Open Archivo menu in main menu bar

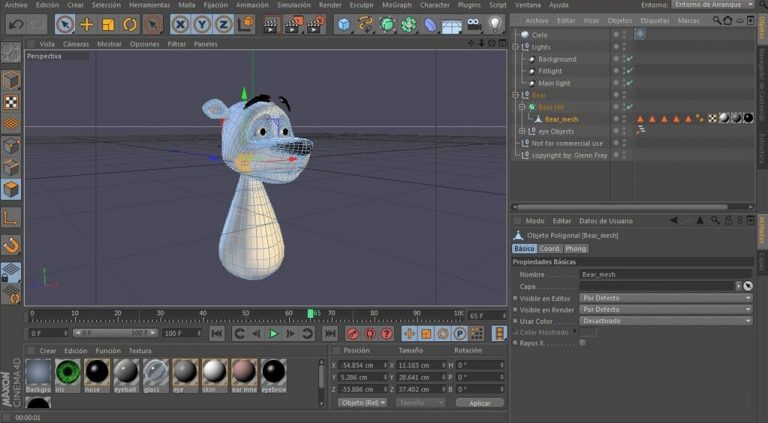click(x=16, y=5)
